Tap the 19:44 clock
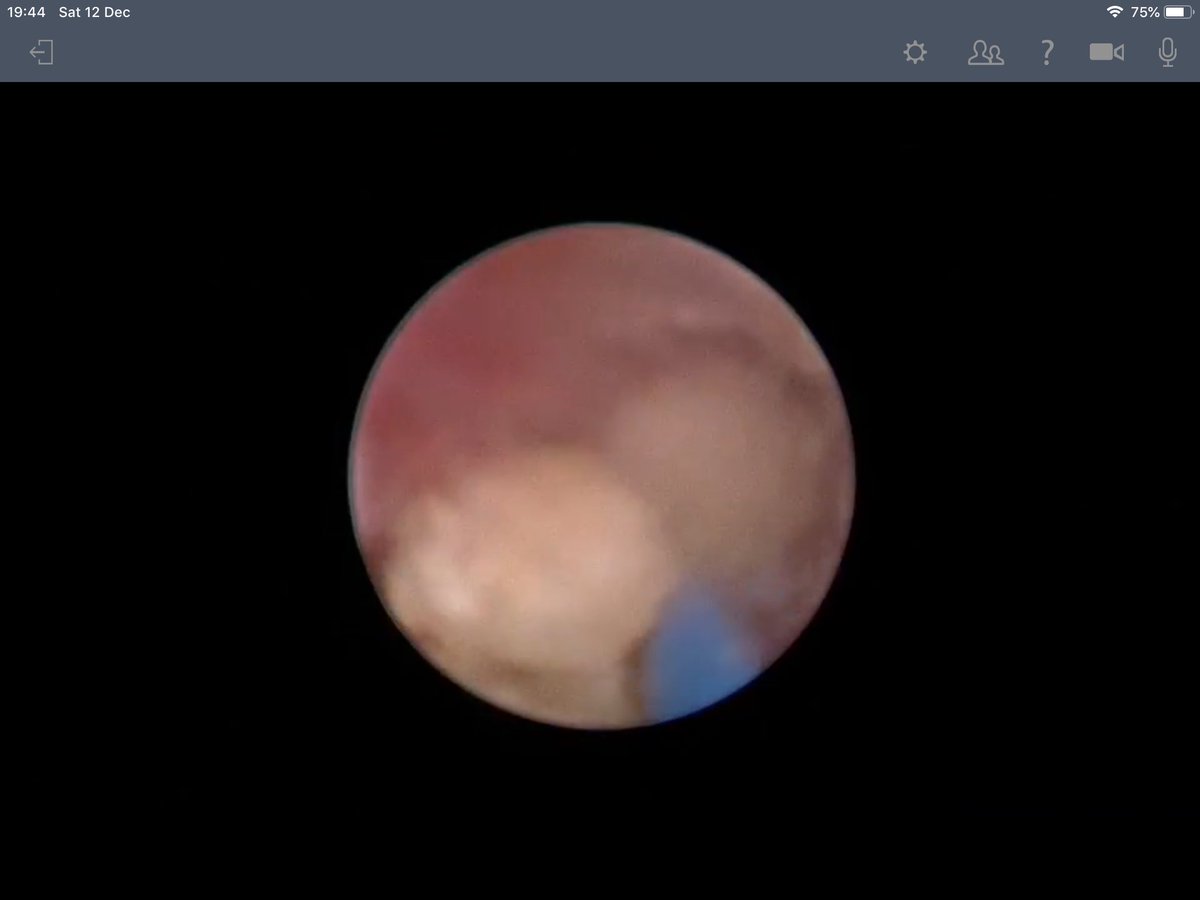 tap(26, 12)
